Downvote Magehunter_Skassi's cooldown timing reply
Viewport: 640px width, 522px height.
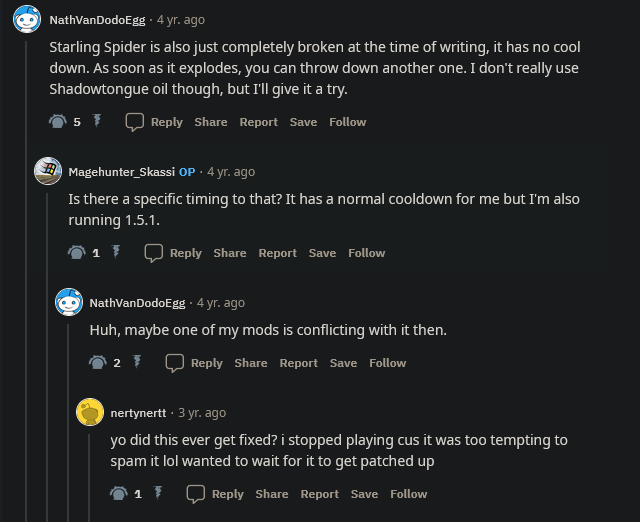tap(116, 252)
